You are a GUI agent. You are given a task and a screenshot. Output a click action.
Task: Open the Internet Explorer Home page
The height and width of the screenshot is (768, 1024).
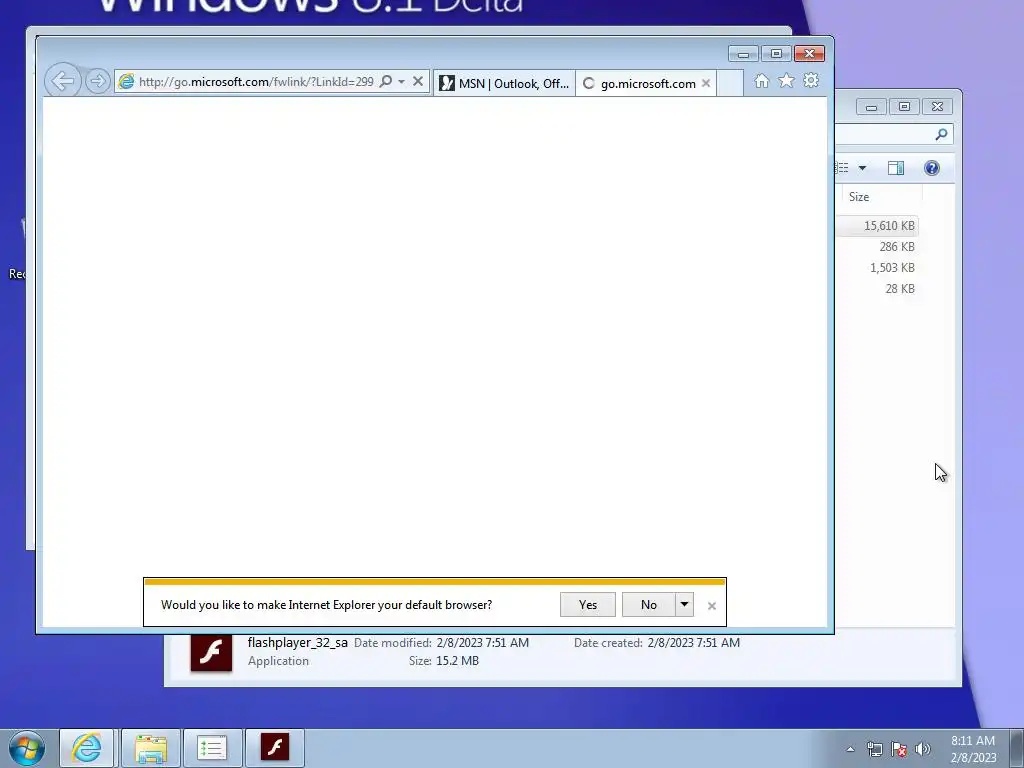tap(761, 81)
